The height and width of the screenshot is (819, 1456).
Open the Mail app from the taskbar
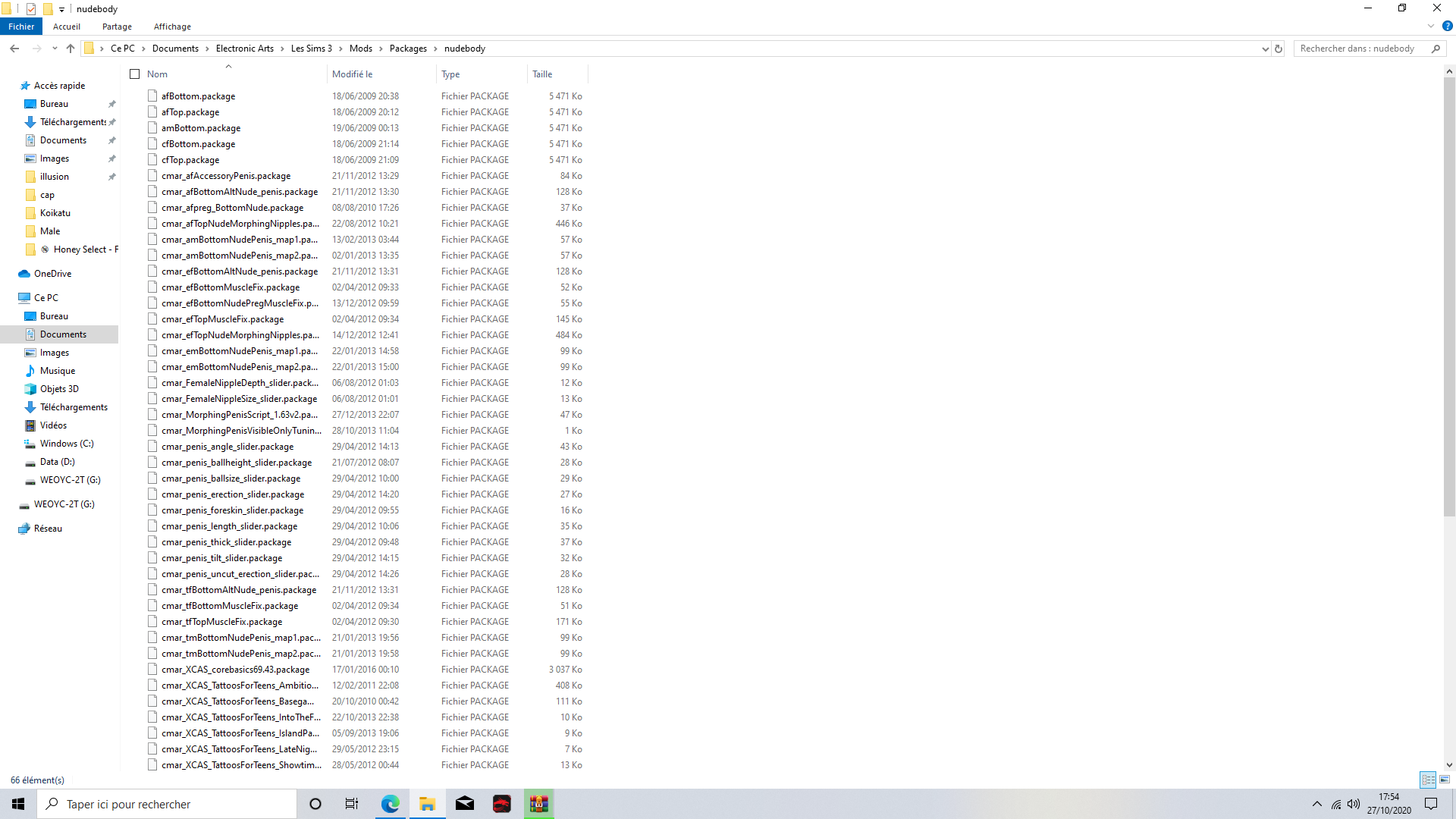coord(465,804)
